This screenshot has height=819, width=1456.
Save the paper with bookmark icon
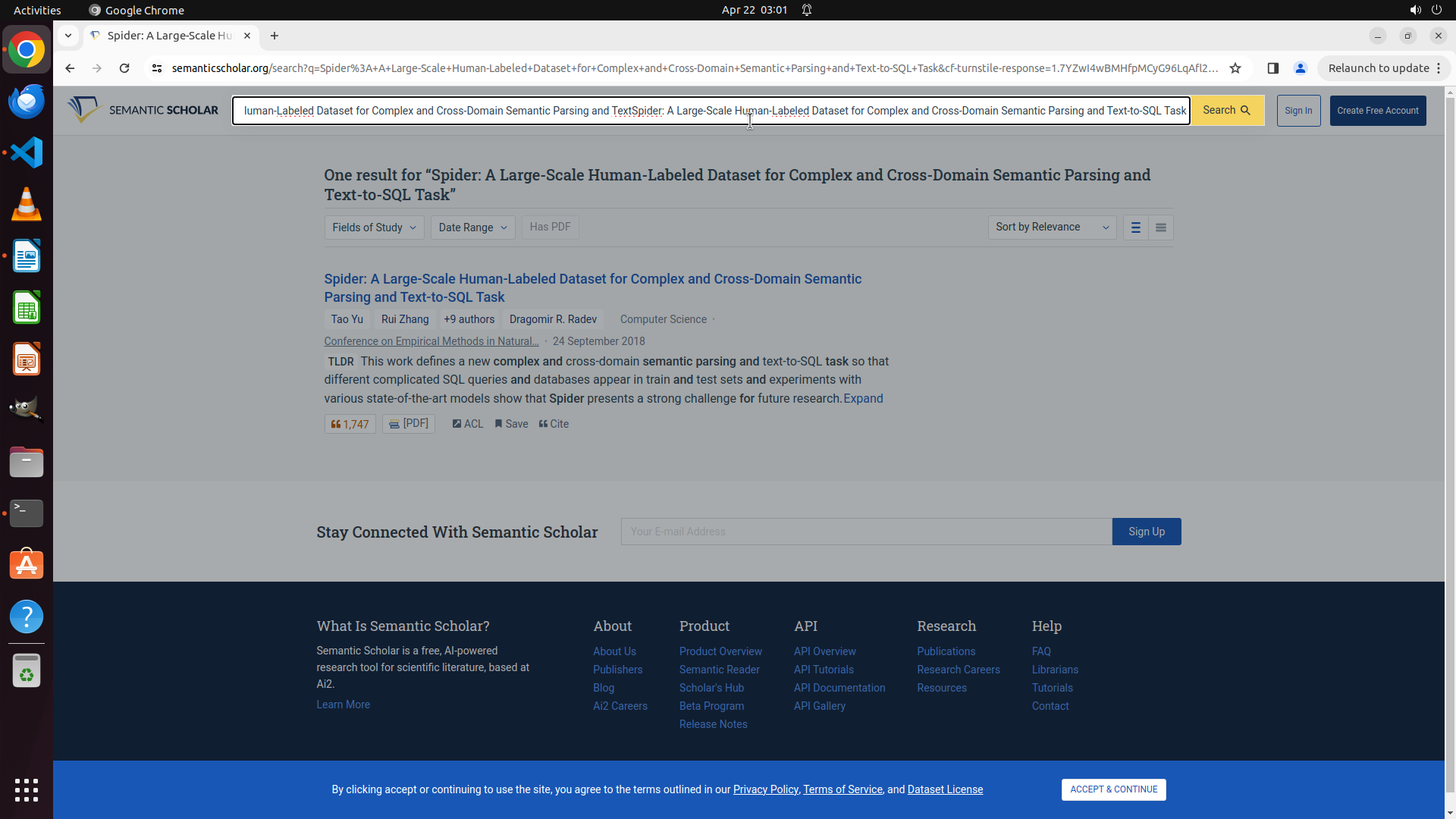(x=511, y=425)
